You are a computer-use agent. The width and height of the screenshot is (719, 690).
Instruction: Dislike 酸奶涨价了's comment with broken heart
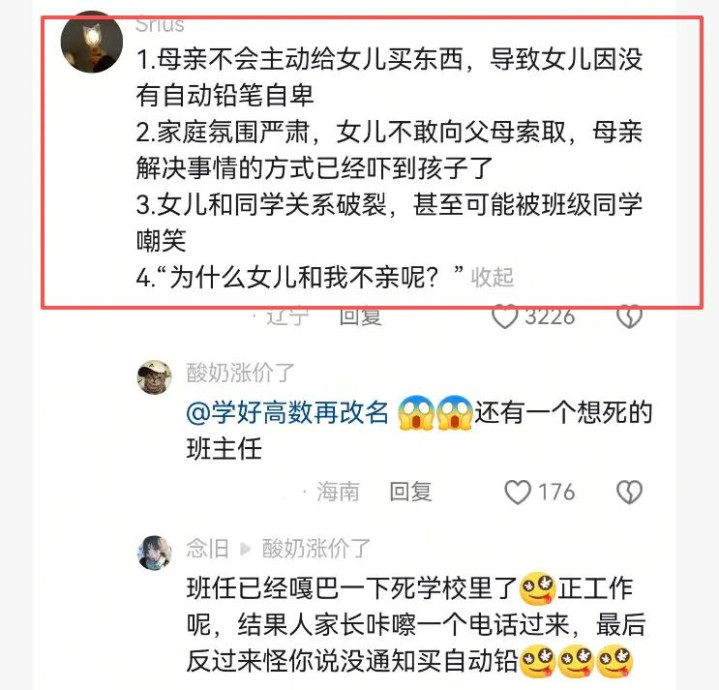click(629, 492)
